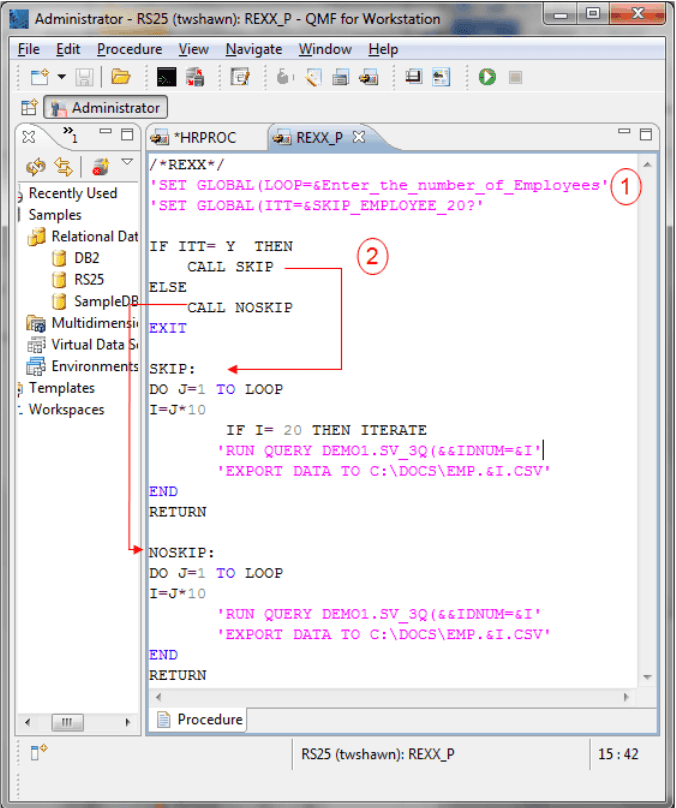
Task: Run the procedure with green play button
Action: [487, 77]
